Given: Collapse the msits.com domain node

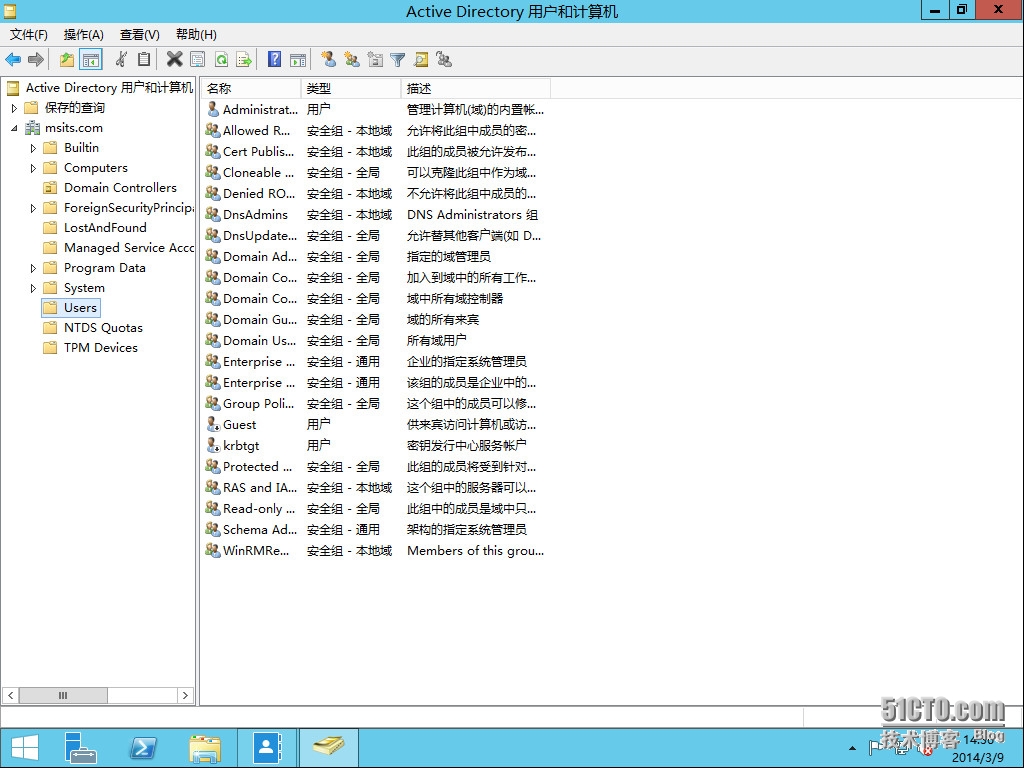Looking at the screenshot, I should 14,128.
